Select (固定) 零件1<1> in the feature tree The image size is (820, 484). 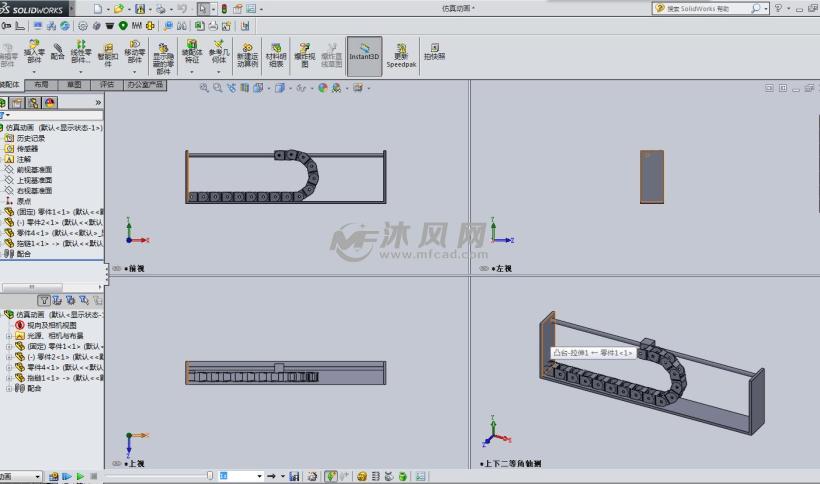[x=60, y=212]
